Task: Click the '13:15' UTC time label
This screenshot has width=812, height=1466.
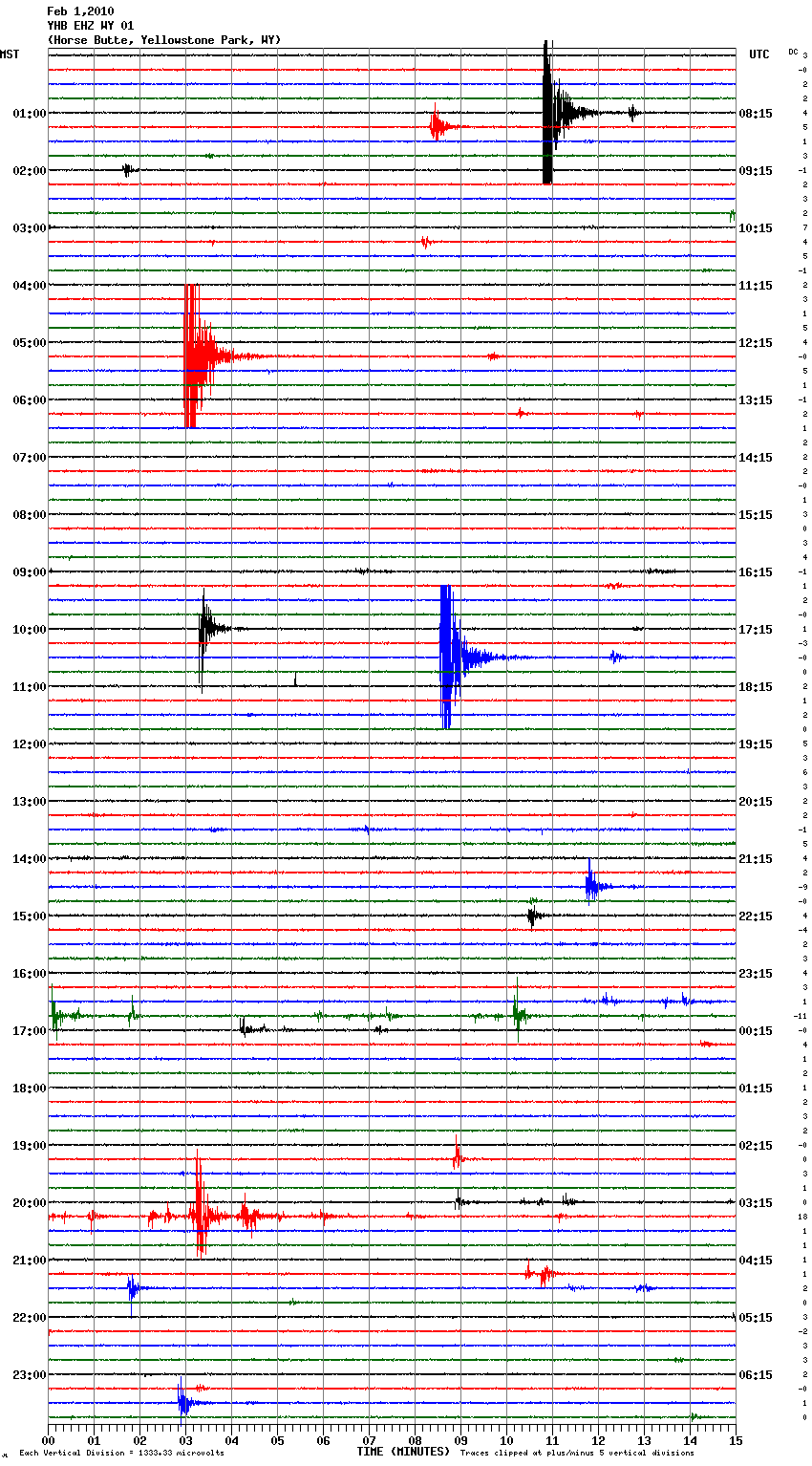Action: pyautogui.click(x=756, y=400)
